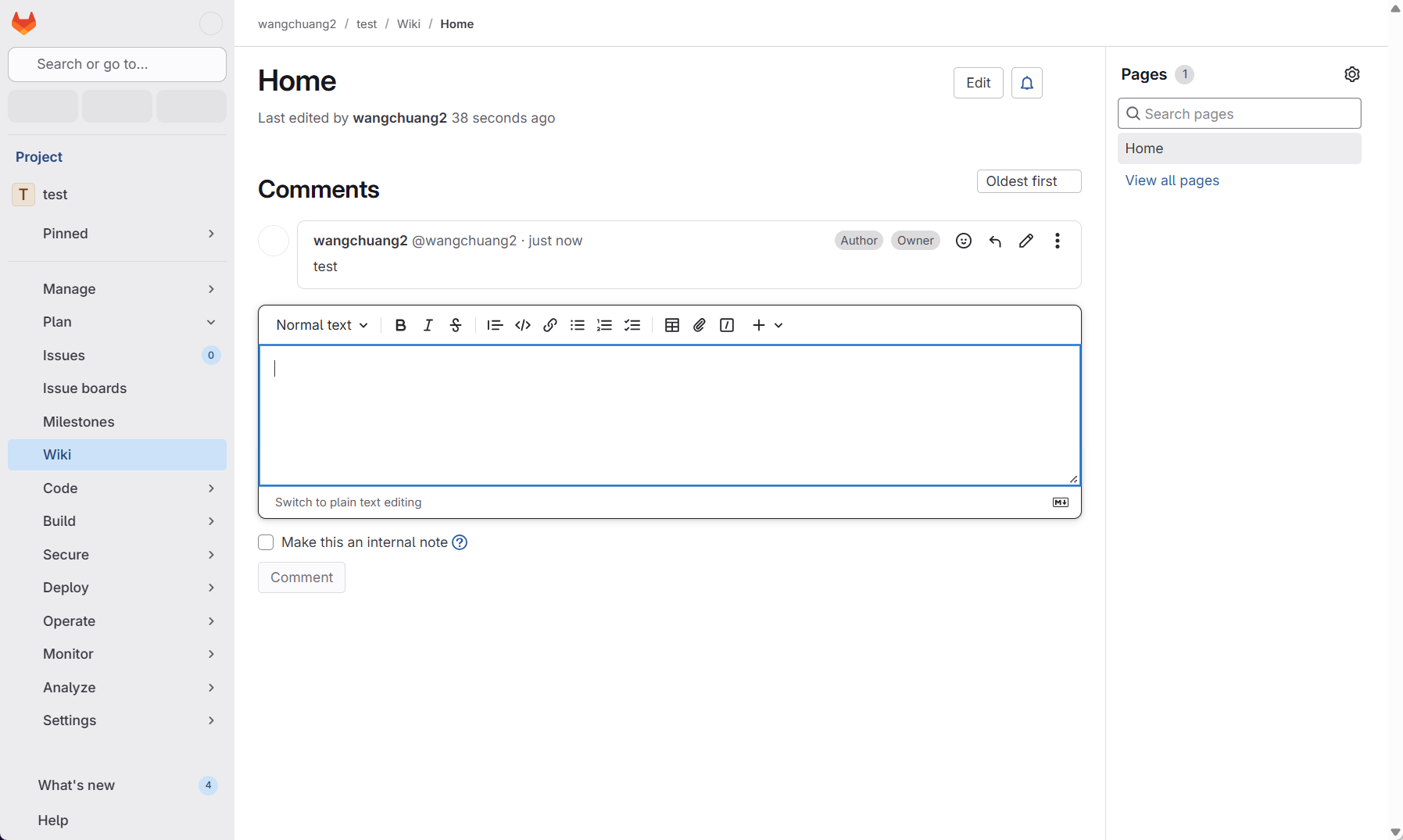
Task: Insert a code block
Action: (523, 325)
